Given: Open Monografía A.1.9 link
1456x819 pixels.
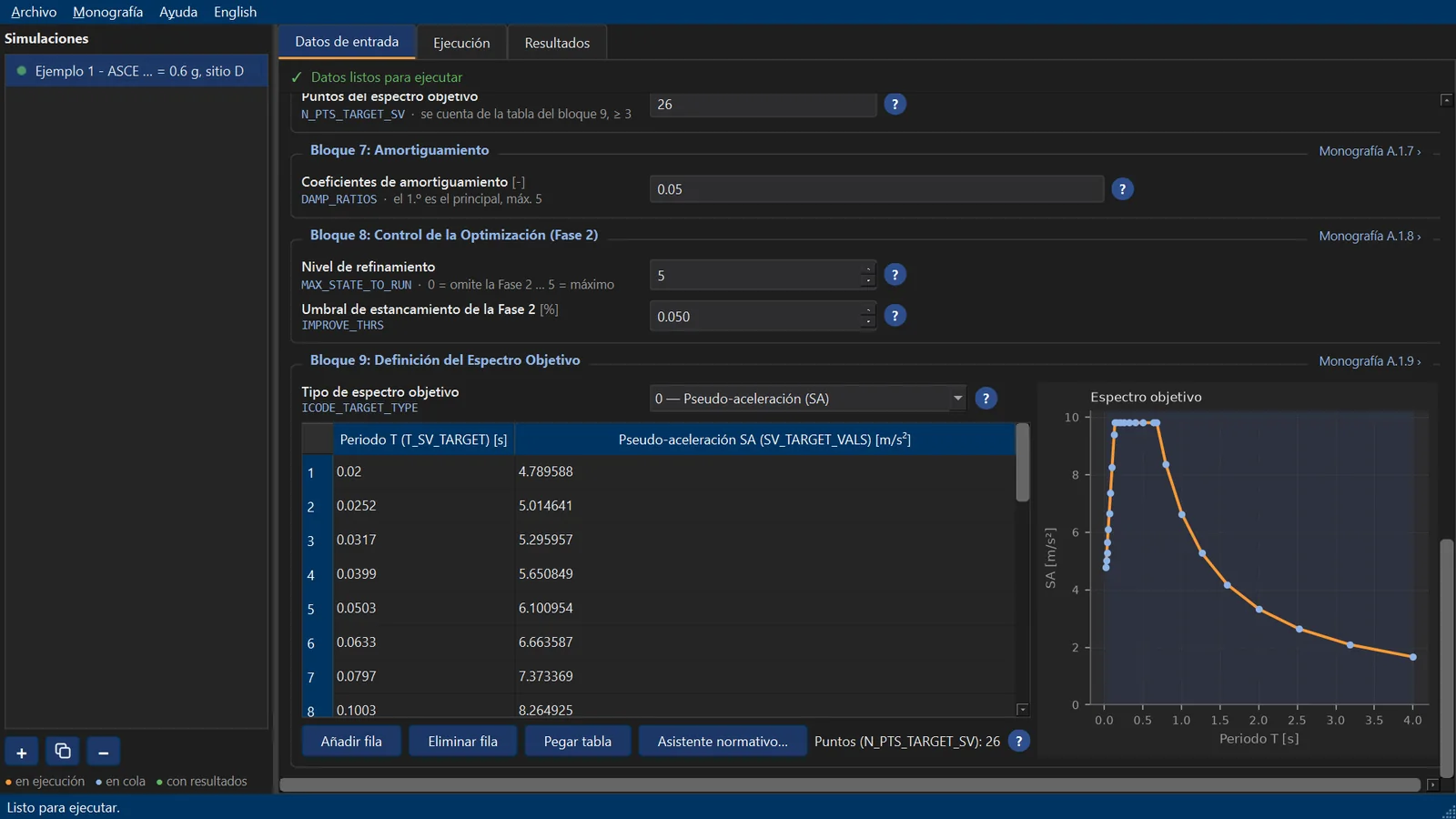Looking at the screenshot, I should click(1370, 361).
